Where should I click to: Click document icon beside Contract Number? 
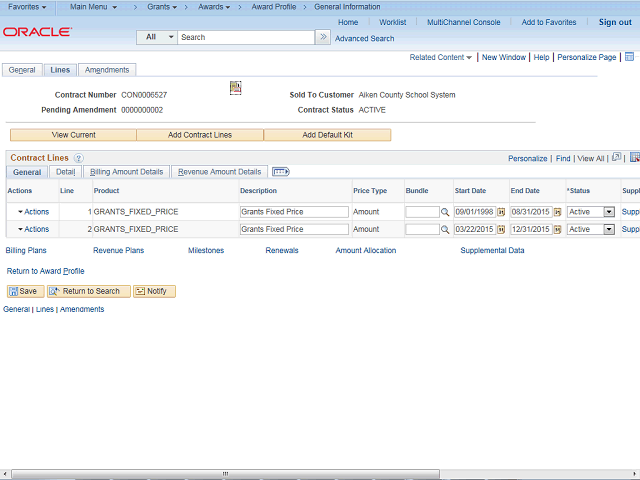click(x=236, y=87)
